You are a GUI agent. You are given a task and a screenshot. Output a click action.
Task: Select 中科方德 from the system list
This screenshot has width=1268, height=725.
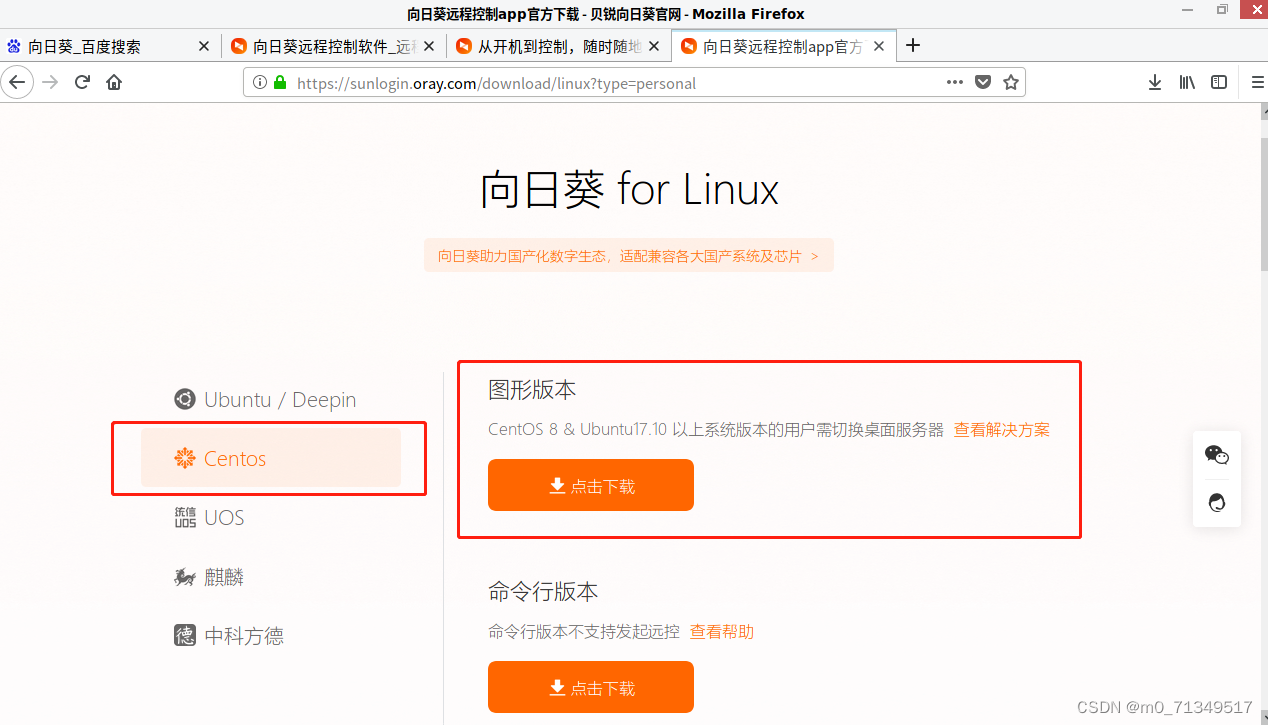point(245,636)
